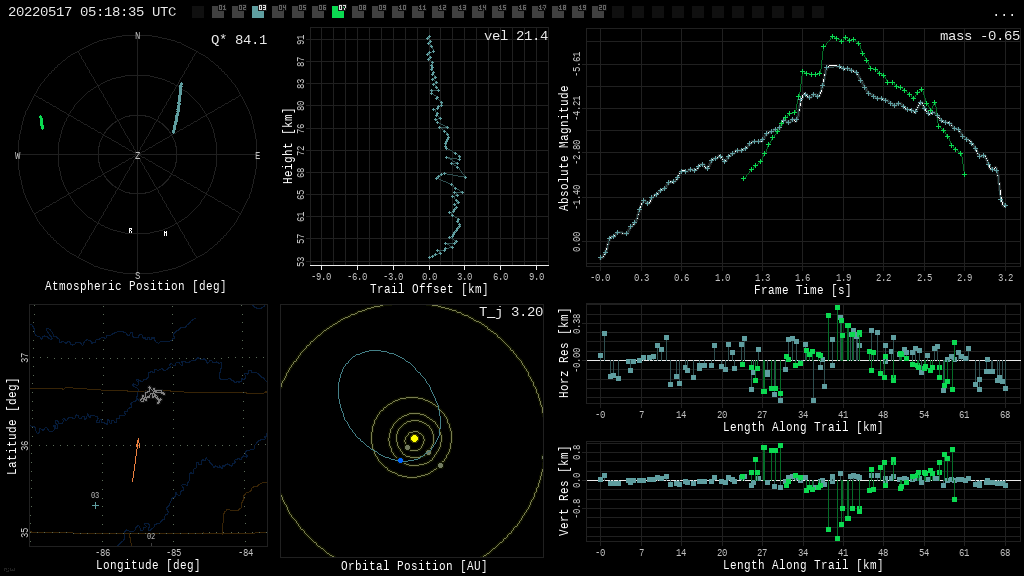Select the station 02 square

[x=238, y=12]
